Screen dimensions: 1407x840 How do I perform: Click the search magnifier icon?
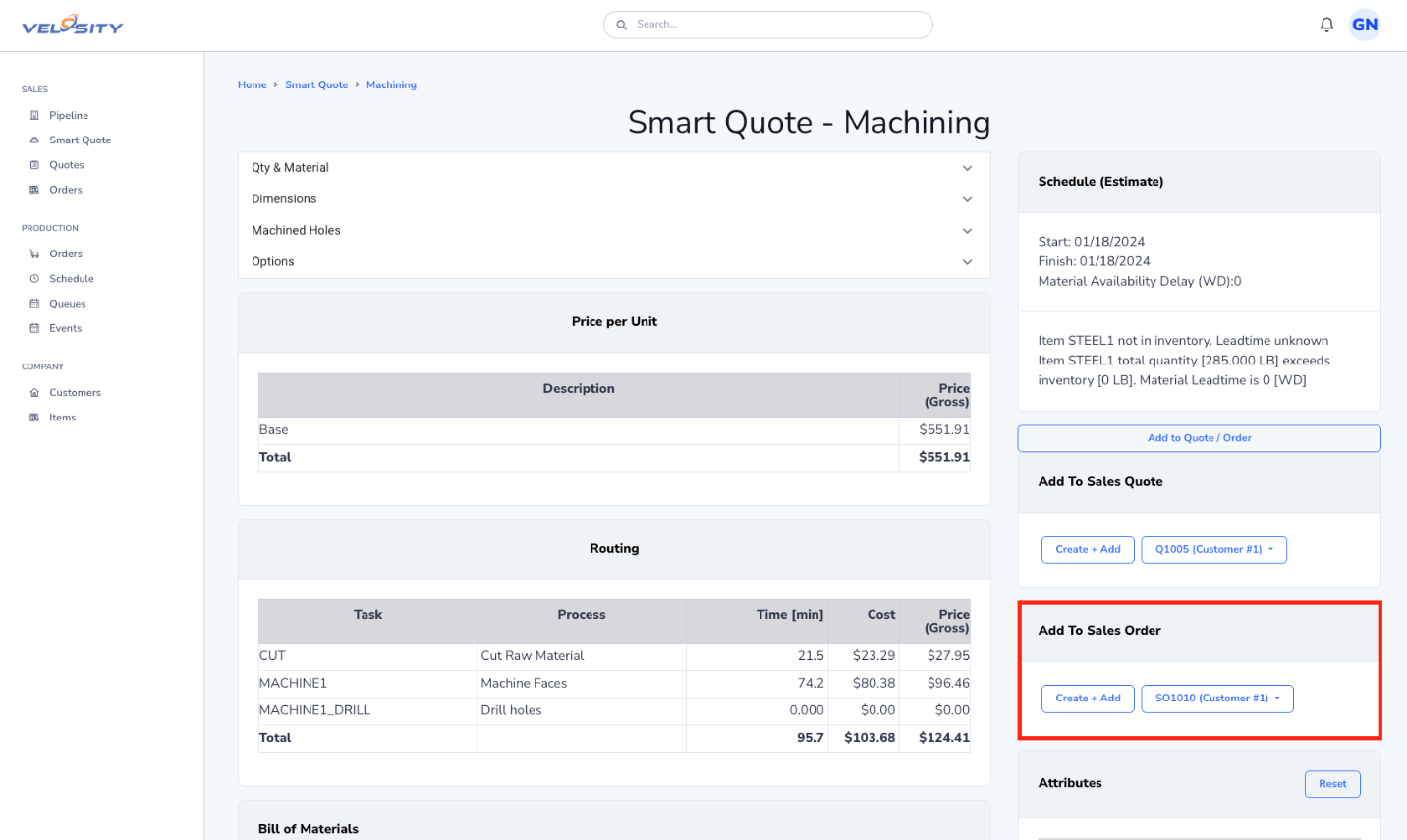[x=621, y=25]
